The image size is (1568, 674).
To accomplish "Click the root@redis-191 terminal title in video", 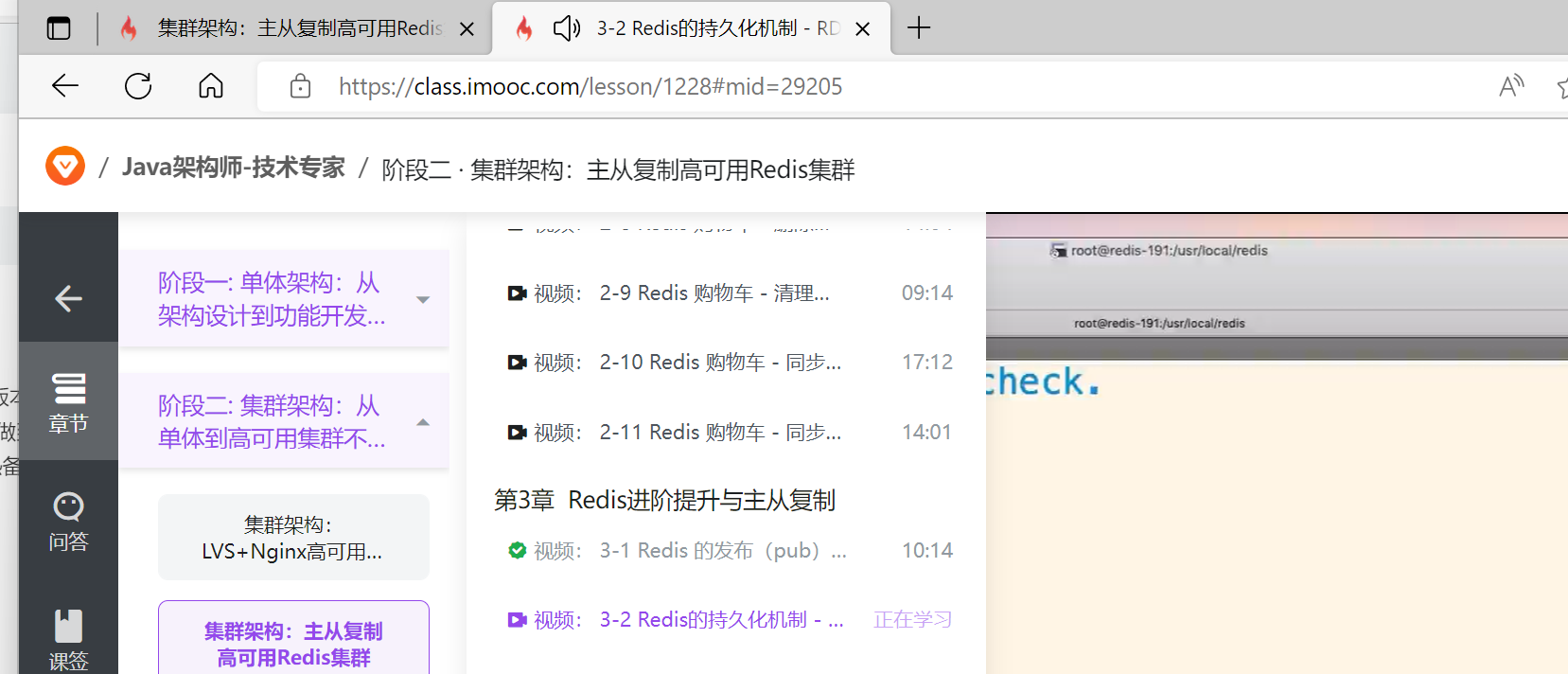I will pos(1169,251).
